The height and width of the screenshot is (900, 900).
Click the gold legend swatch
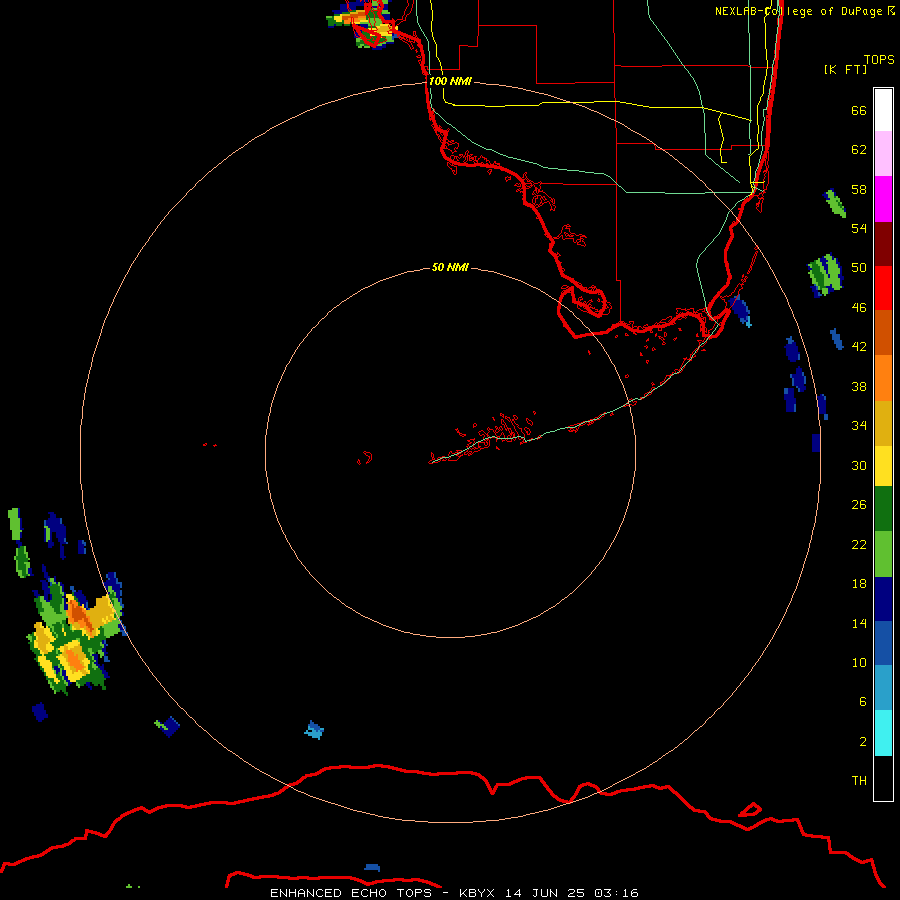(883, 423)
